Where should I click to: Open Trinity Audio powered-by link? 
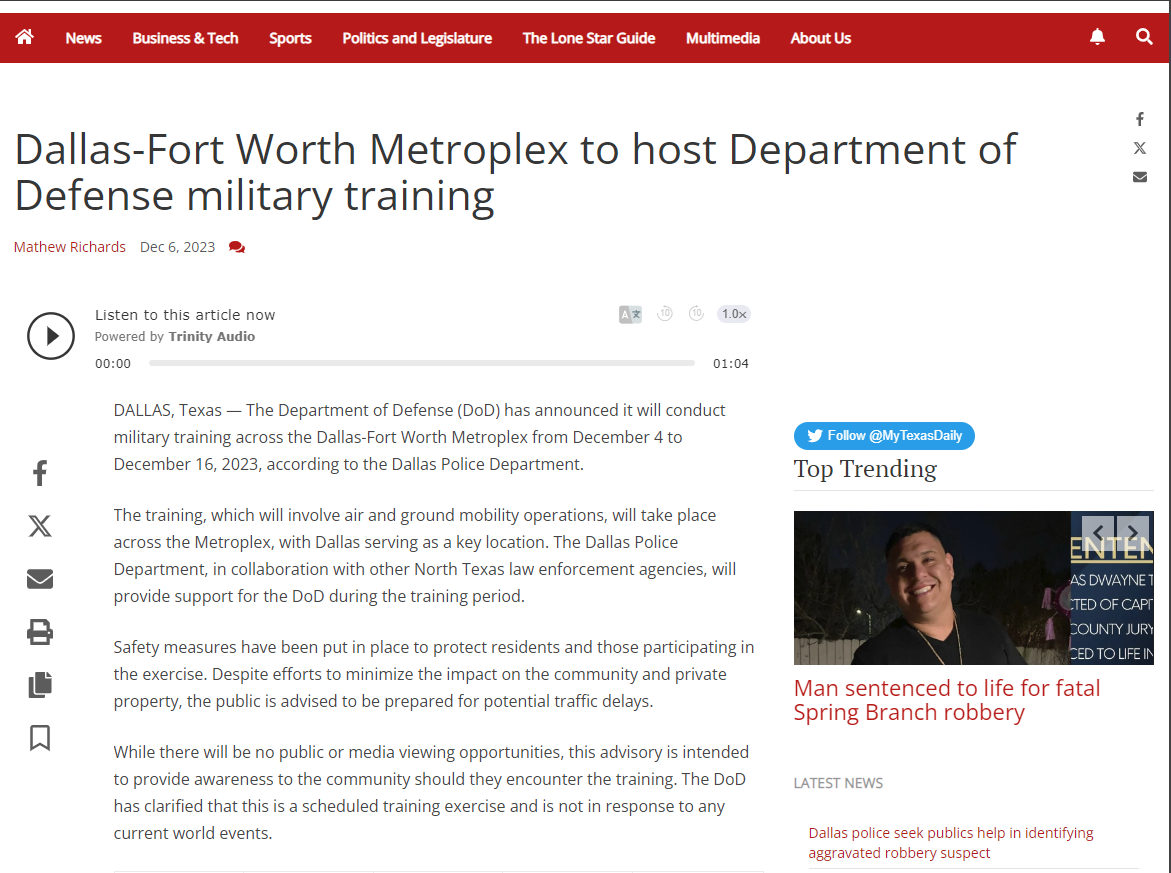pos(211,337)
